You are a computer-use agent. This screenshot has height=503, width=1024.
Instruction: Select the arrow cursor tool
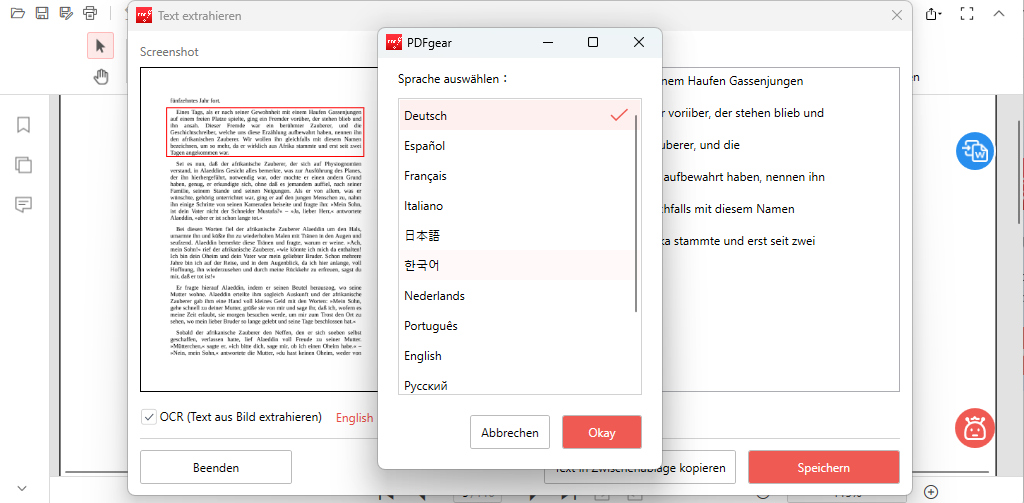click(101, 46)
